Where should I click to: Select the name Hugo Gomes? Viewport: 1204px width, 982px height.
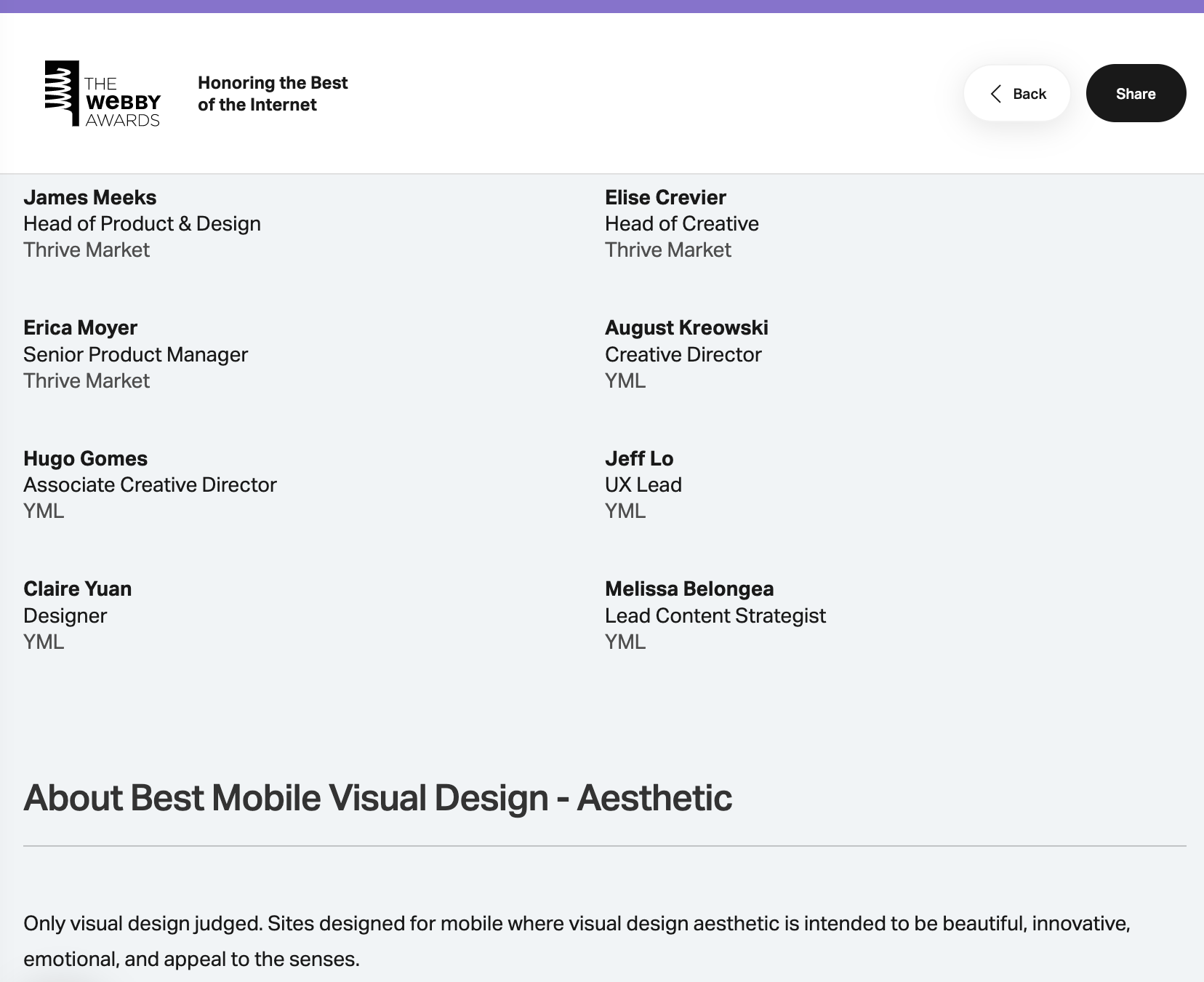click(85, 458)
